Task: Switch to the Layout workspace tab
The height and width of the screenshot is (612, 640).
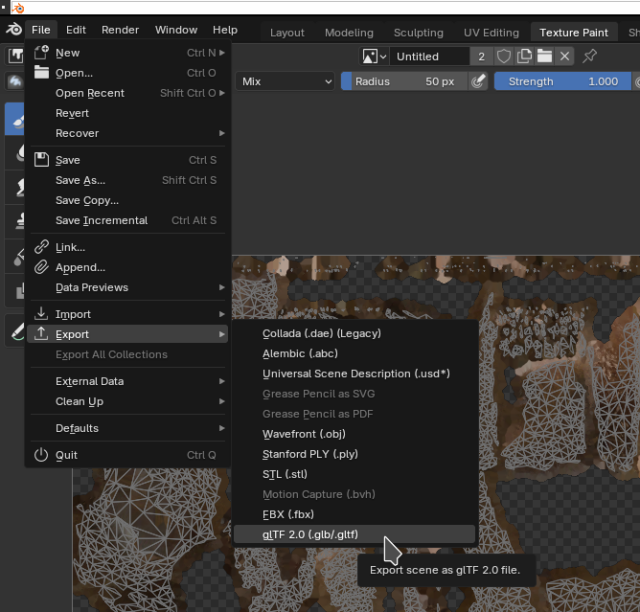Action: click(287, 33)
